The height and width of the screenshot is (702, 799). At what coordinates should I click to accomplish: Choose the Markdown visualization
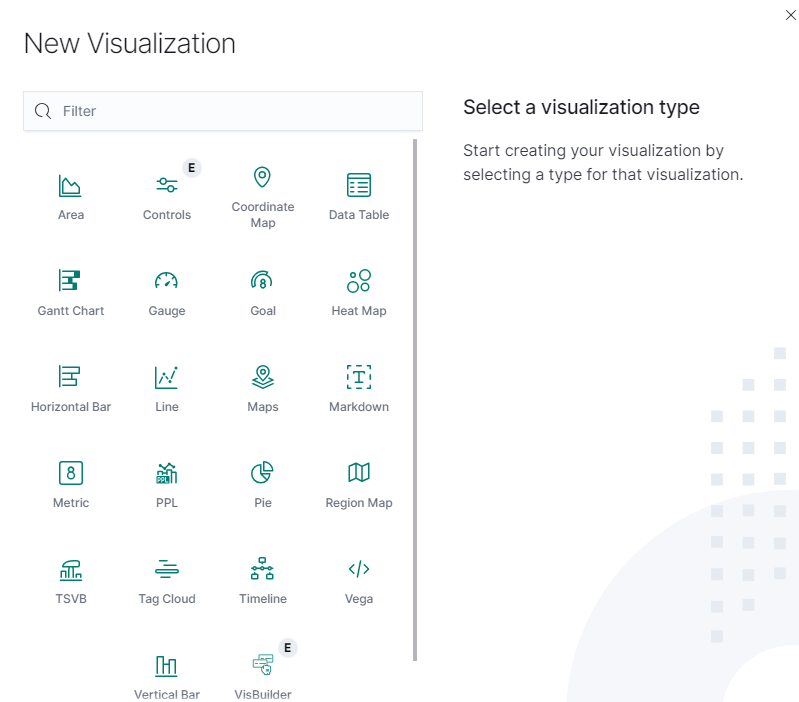tap(359, 389)
